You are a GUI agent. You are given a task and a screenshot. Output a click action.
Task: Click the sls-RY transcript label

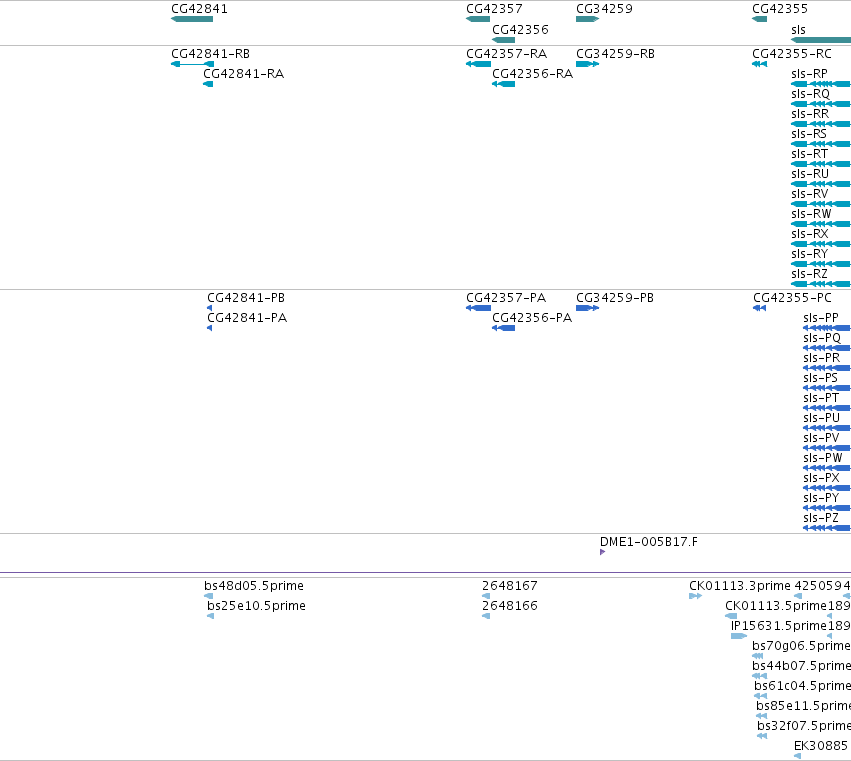pyautogui.click(x=809, y=254)
